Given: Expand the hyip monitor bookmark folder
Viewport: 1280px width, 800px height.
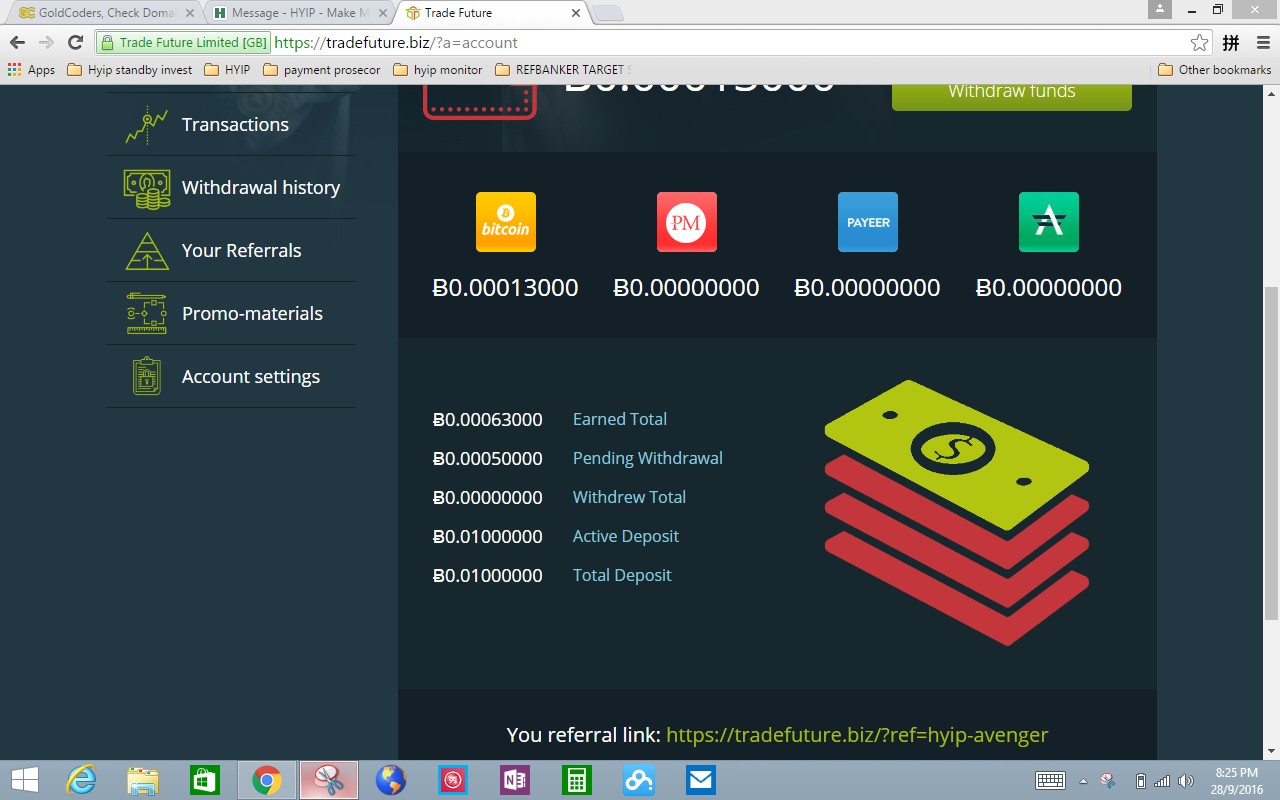Looking at the screenshot, I should coord(438,70).
